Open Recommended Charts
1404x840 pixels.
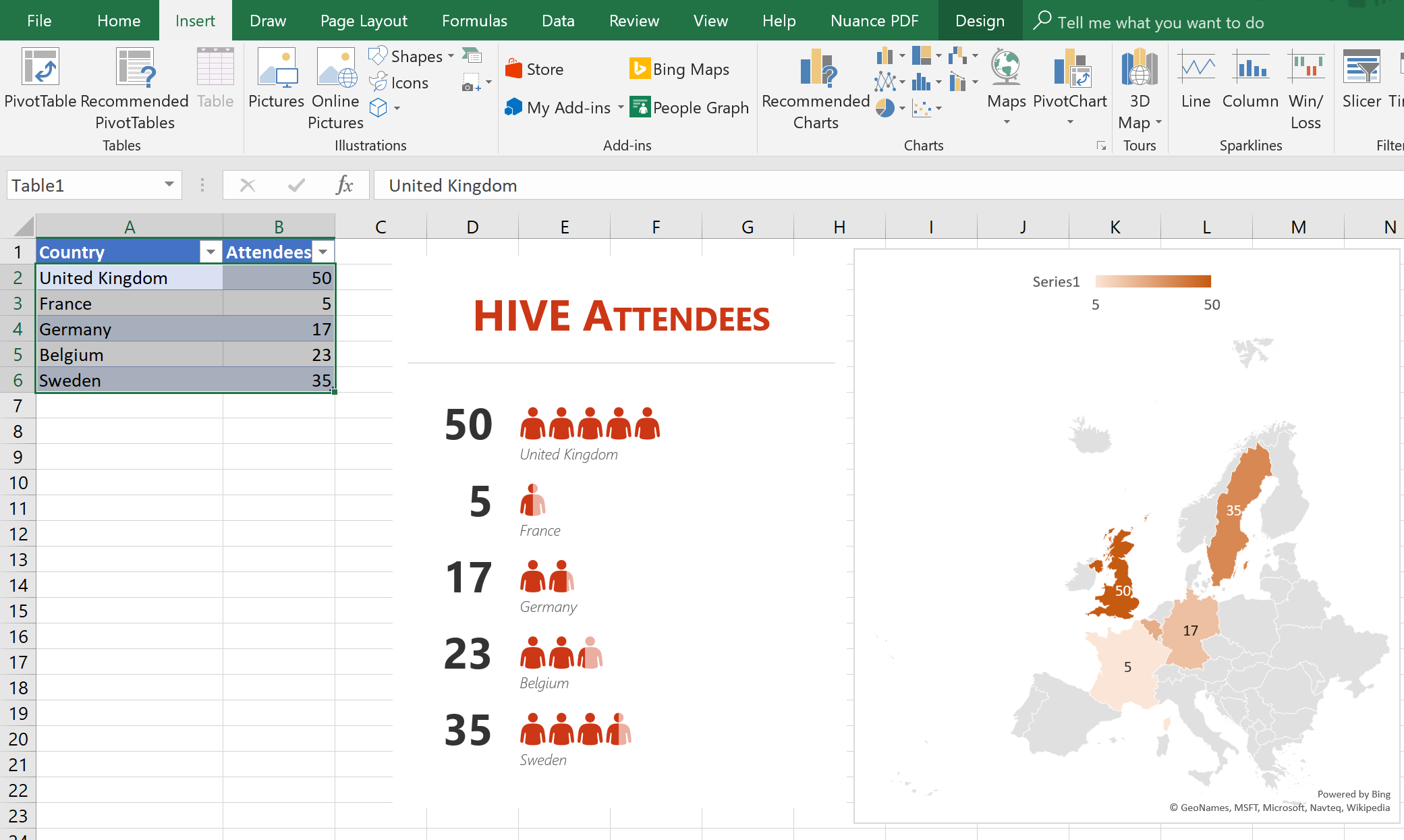pyautogui.click(x=816, y=88)
